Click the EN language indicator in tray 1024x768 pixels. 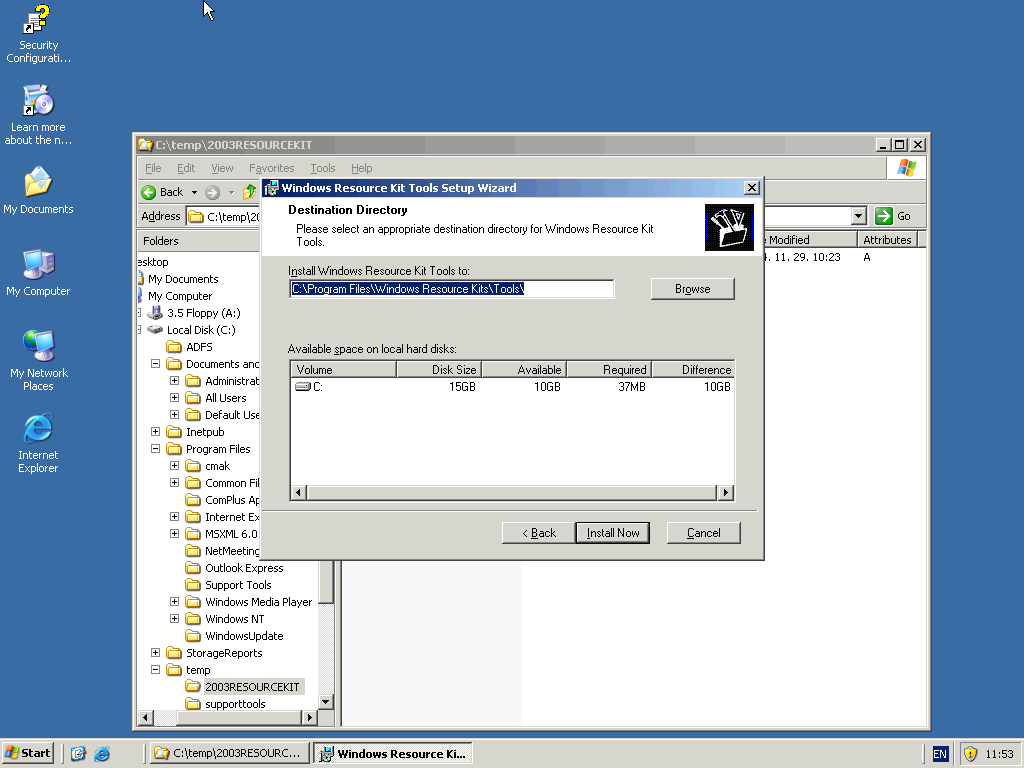[940, 754]
